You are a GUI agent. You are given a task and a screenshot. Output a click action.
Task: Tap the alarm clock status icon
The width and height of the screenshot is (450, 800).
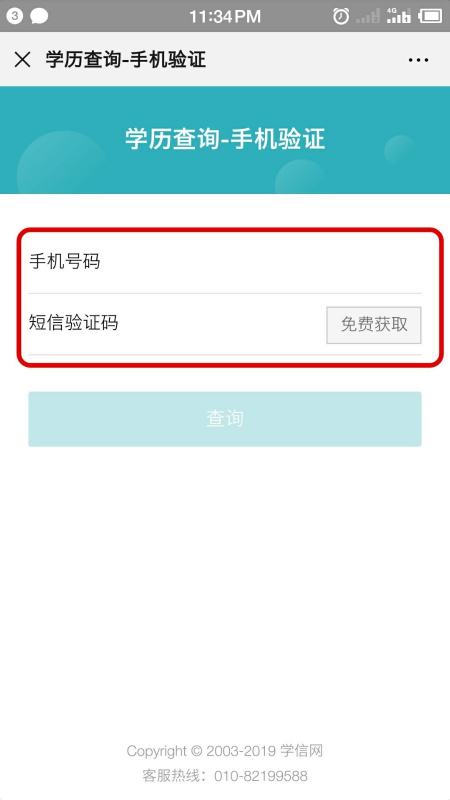(x=341, y=16)
